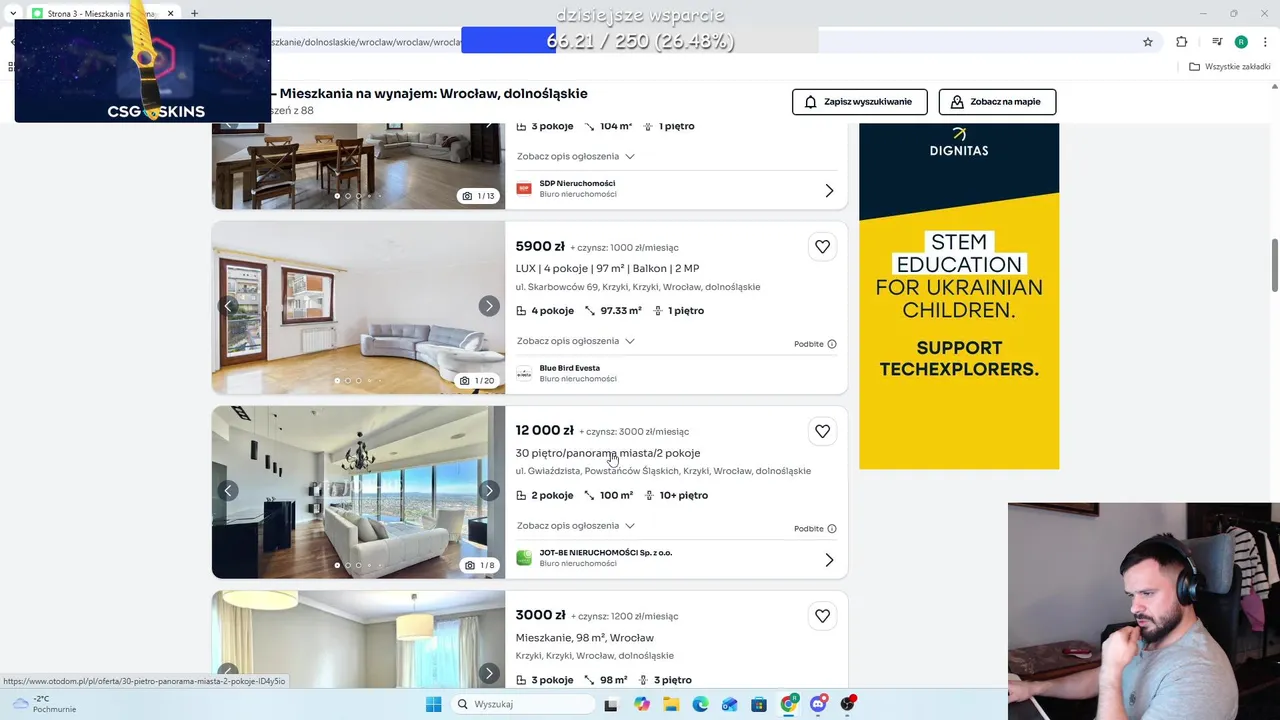
Task: Open SDP Nieruchomości agency arrow
Action: 829,190
